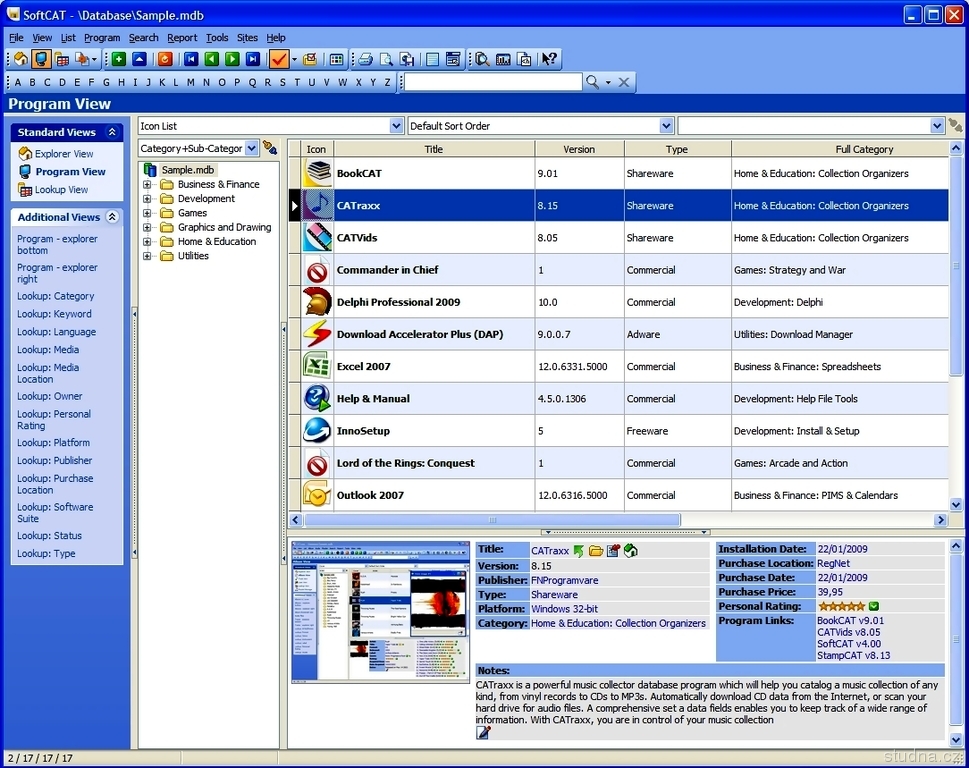969x768 pixels.
Task: Expand the Games folder in the tree
Action: [147, 213]
